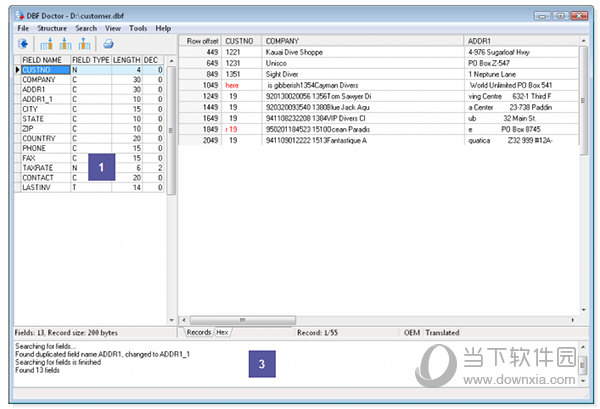Click the data grid horizontal scroll right arrow
This screenshot has width=600, height=409.
pyautogui.click(x=573, y=320)
